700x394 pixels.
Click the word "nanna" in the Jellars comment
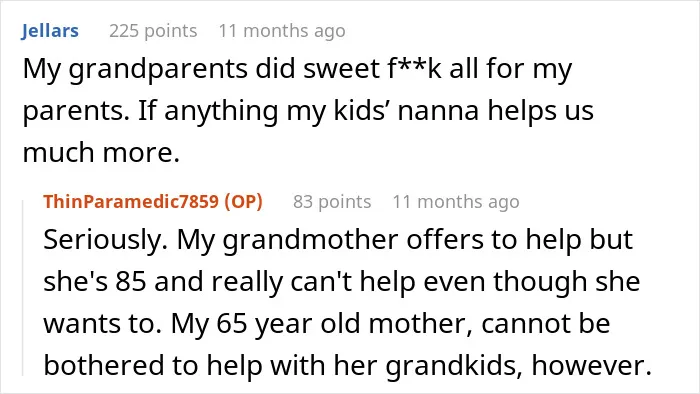click(x=438, y=111)
